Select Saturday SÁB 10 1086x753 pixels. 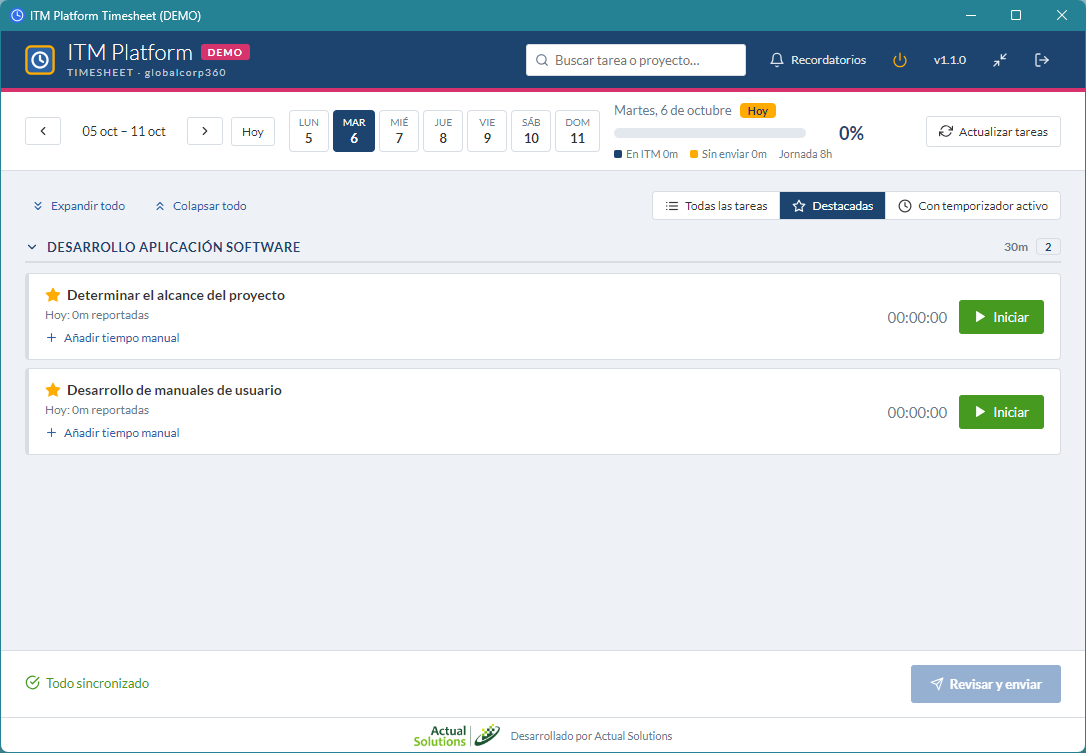tap(531, 131)
